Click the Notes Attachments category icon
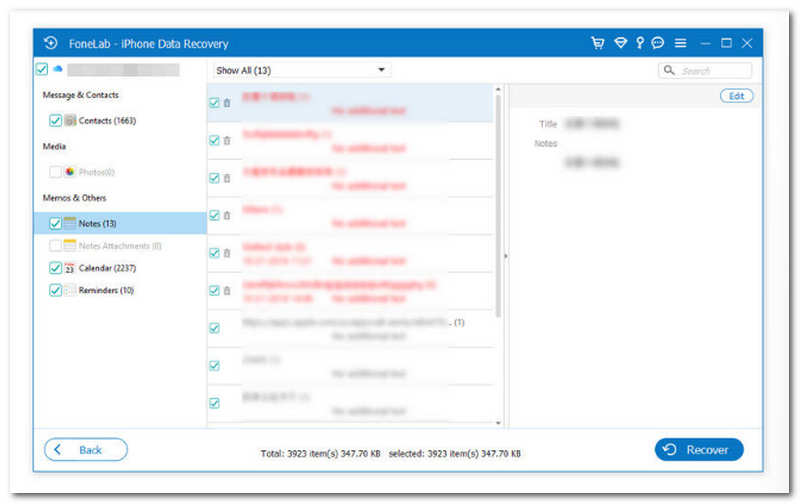 click(70, 245)
